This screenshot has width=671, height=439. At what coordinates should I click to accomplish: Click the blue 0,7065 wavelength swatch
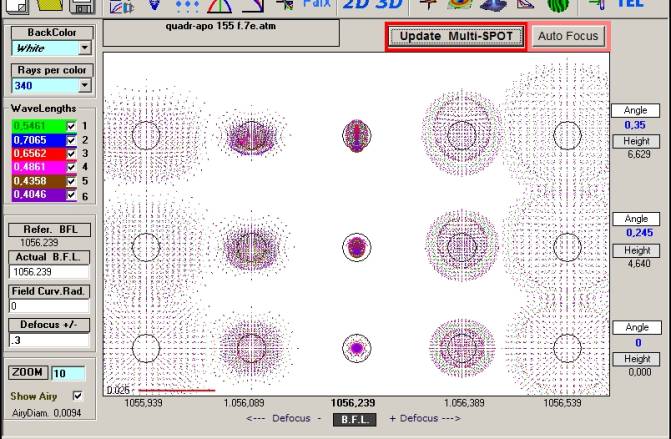click(x=39, y=140)
